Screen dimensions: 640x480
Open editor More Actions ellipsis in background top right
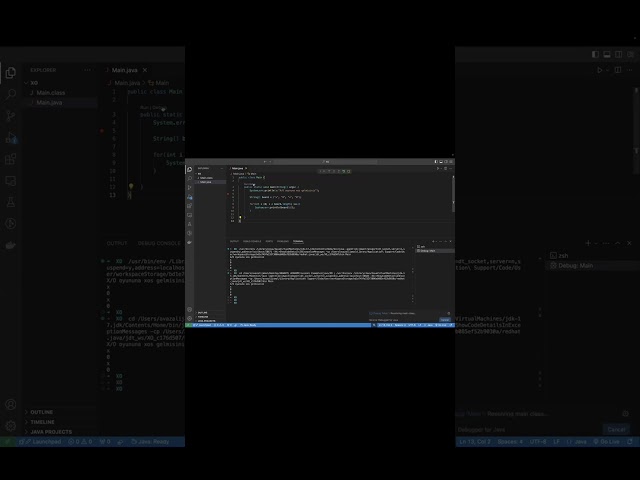[x=630, y=70]
